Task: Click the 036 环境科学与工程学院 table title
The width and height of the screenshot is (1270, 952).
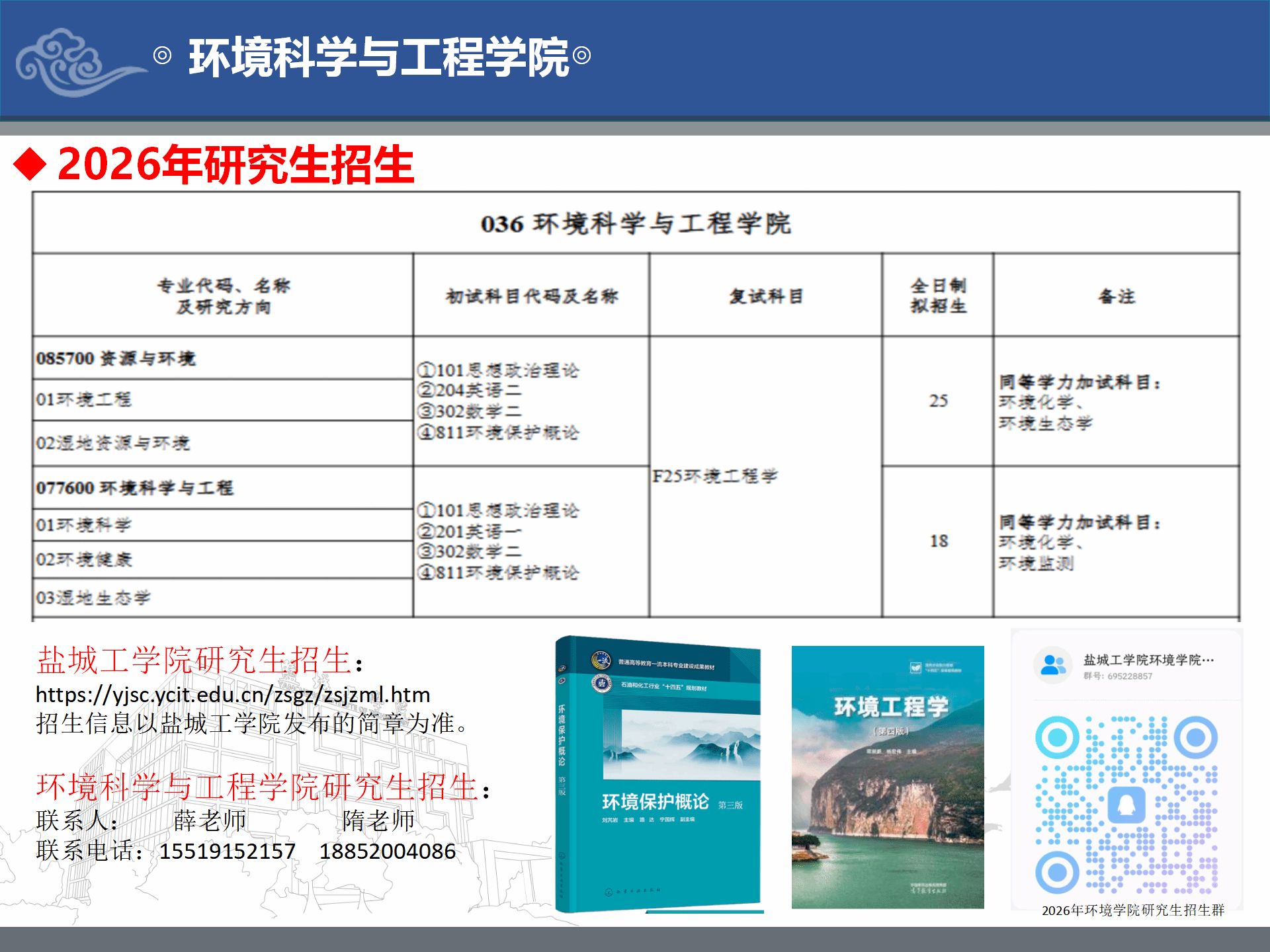Action: coord(636,223)
